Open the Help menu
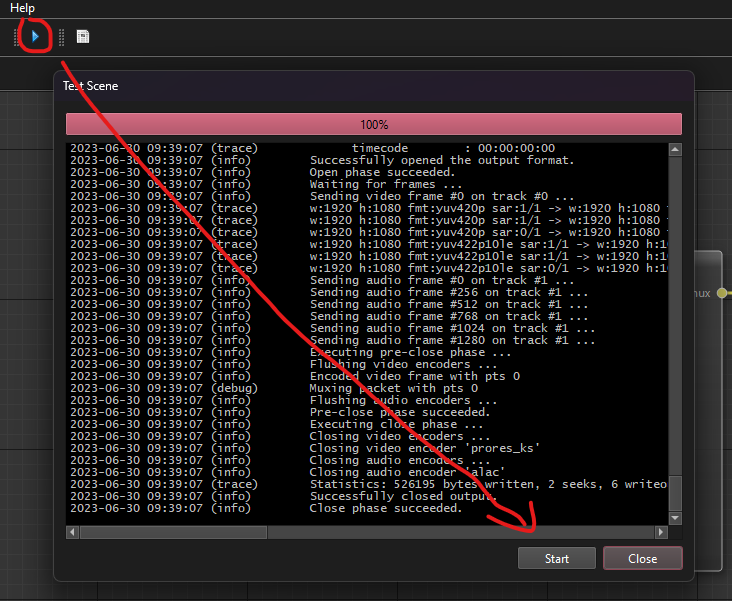The height and width of the screenshot is (601, 732). [22, 8]
